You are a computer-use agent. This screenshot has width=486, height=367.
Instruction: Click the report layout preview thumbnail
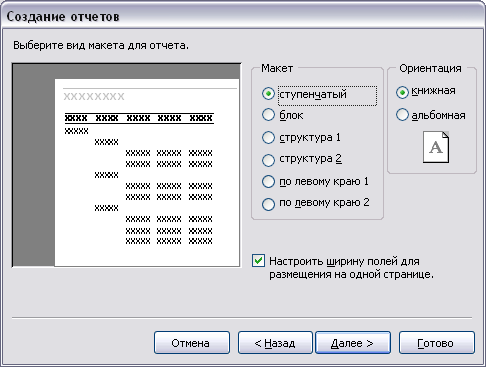click(x=126, y=165)
